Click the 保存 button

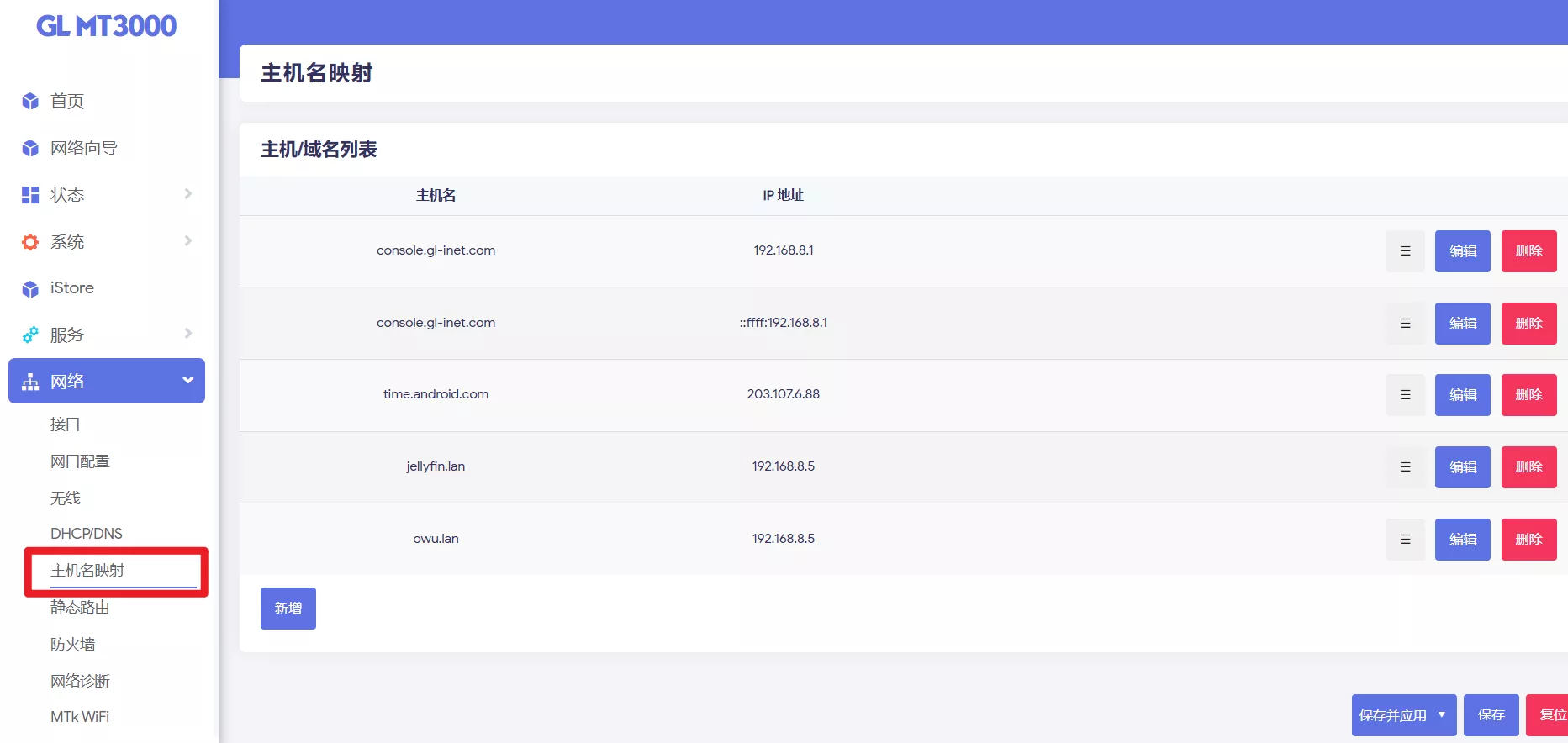[1491, 715]
